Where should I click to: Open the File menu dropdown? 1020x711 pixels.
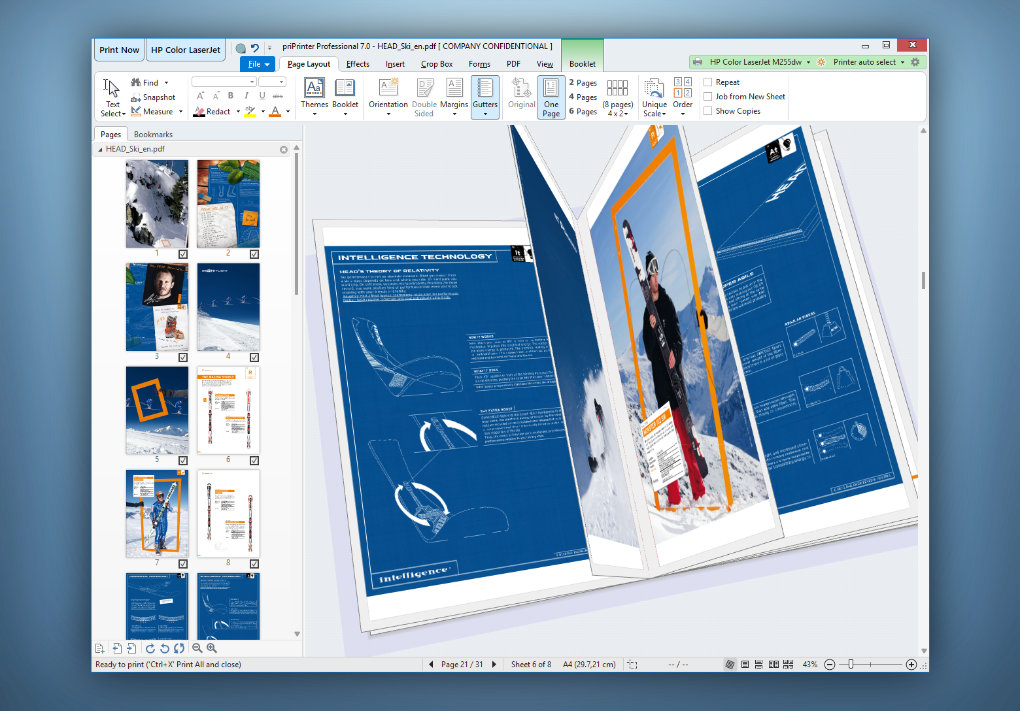[258, 64]
